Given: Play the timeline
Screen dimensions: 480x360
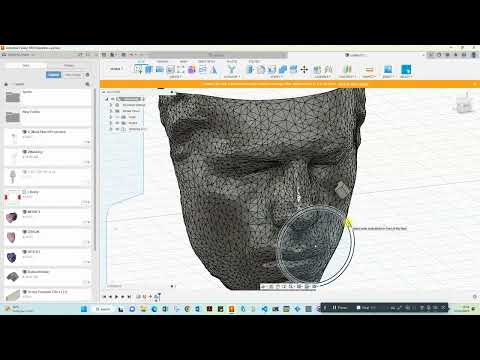Looking at the screenshot, I should pos(116,296).
